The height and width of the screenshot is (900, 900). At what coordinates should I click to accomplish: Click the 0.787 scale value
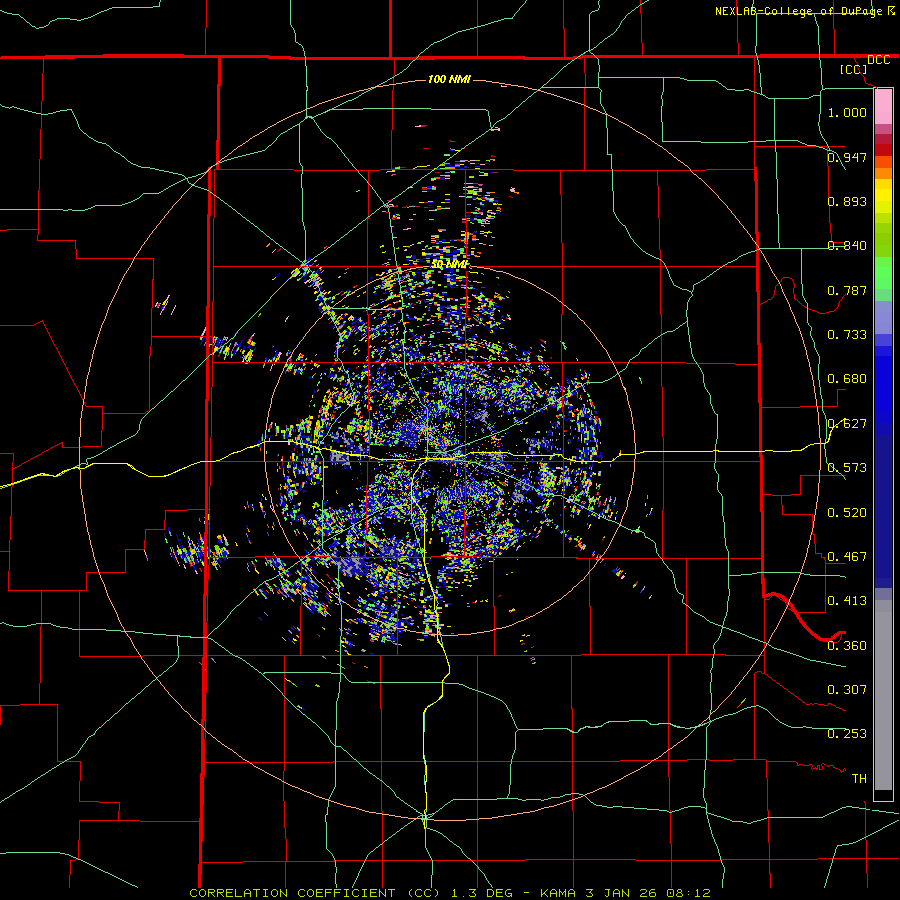[847, 290]
